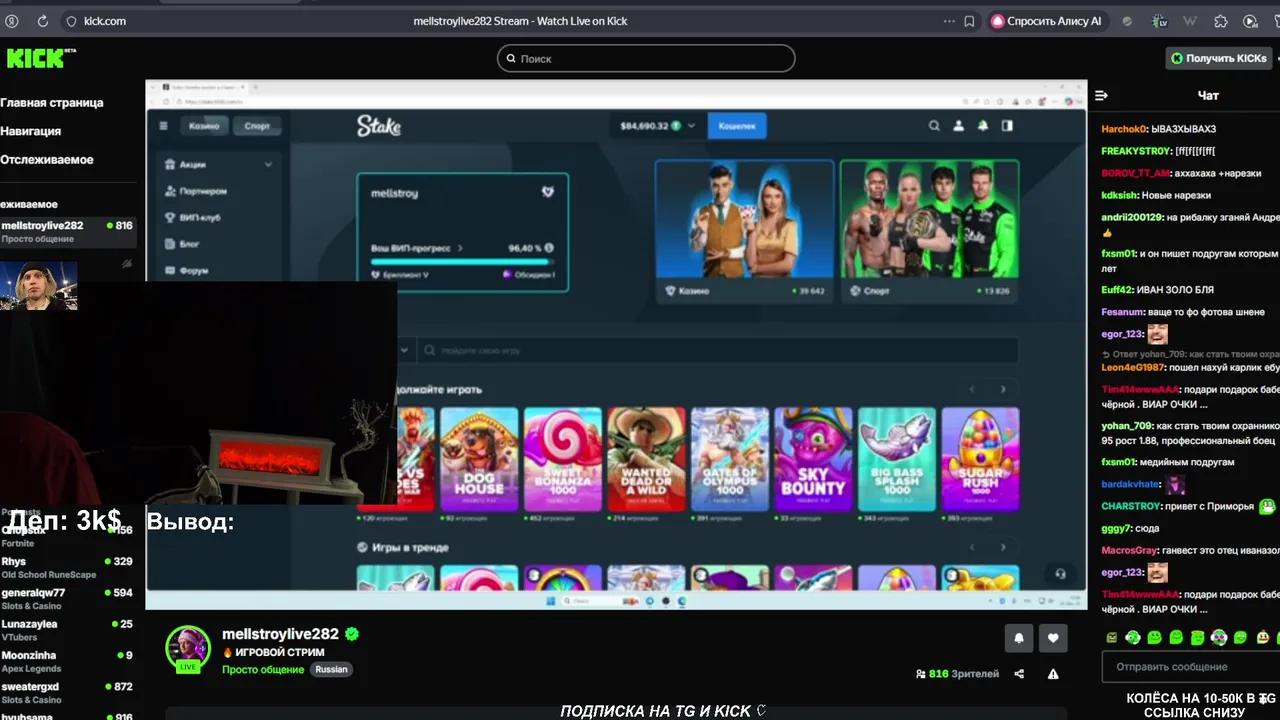Launch Big Bass Splash 1000
The height and width of the screenshot is (720, 1280).
click(x=897, y=460)
